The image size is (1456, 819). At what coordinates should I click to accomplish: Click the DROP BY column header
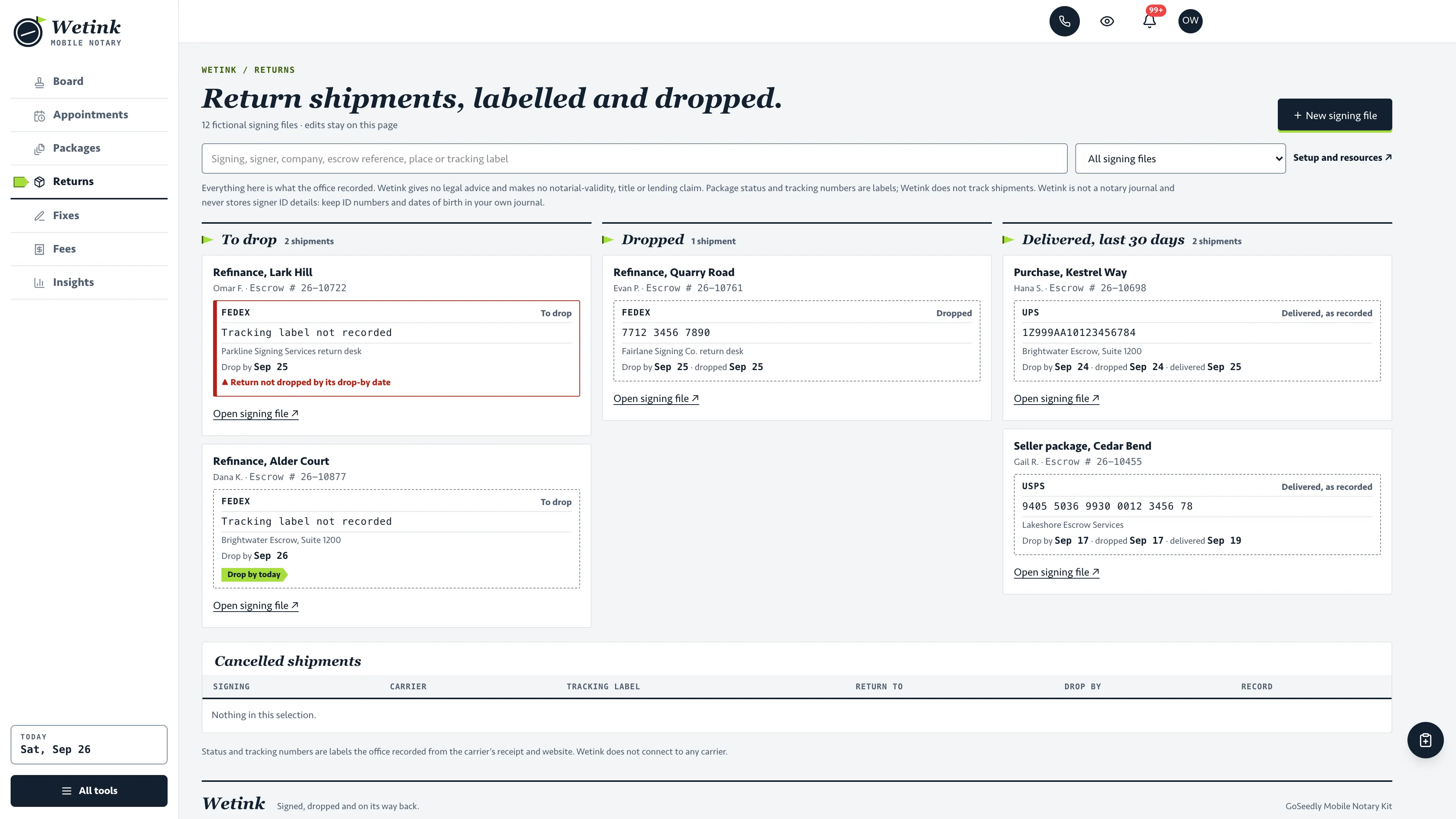point(1083,686)
